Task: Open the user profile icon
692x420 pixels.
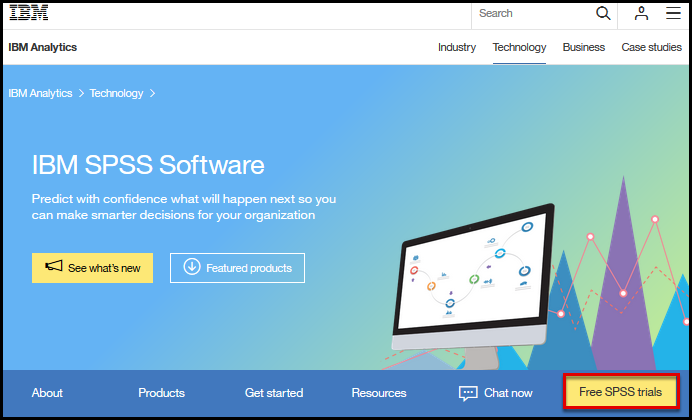Action: click(641, 13)
